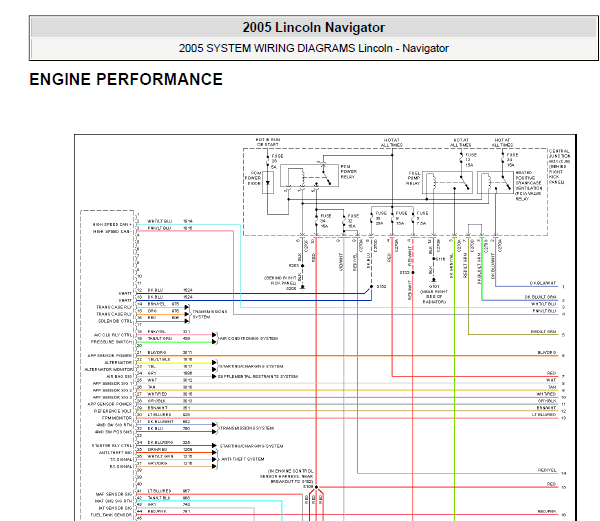Click the 'SOLENOID CTRL' pin label

115,321
